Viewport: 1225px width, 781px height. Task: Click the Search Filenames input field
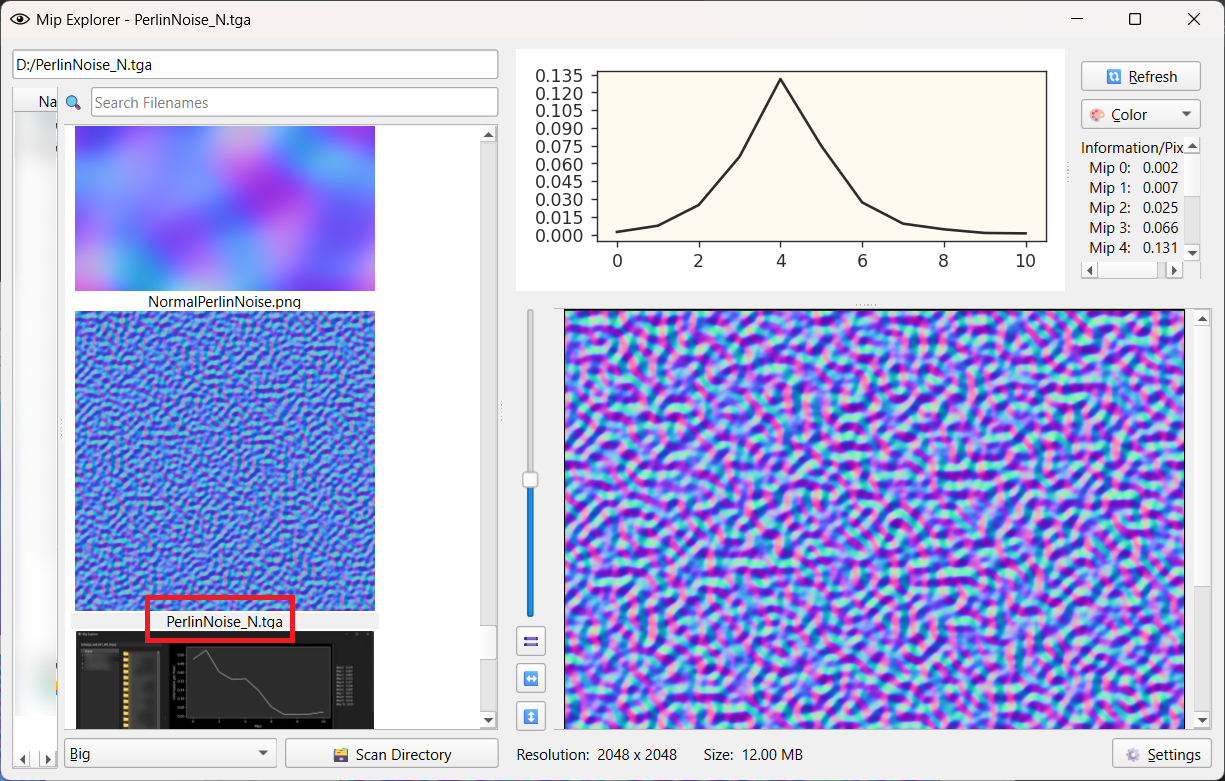(294, 102)
